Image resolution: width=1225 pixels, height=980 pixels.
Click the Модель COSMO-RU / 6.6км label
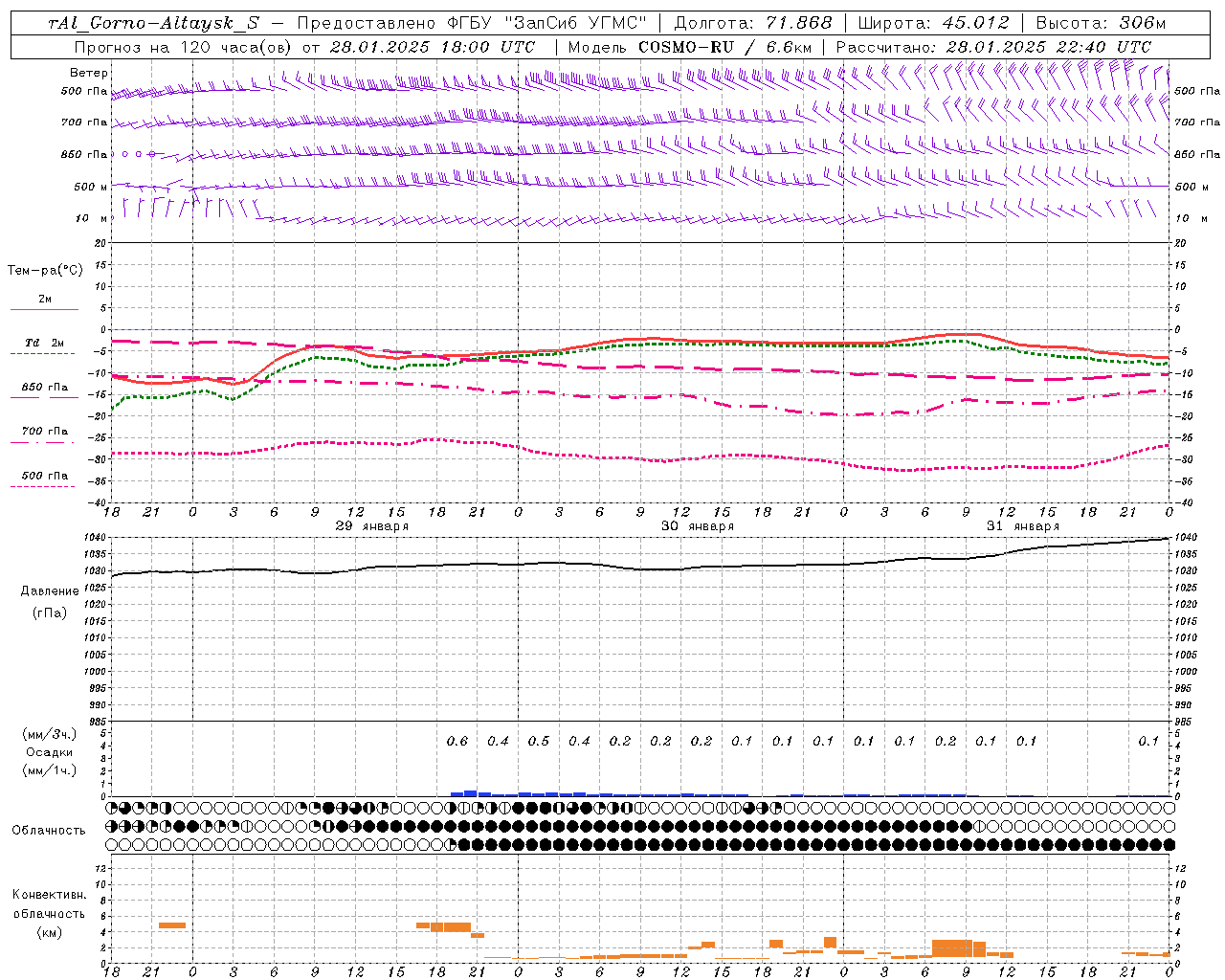[690, 47]
